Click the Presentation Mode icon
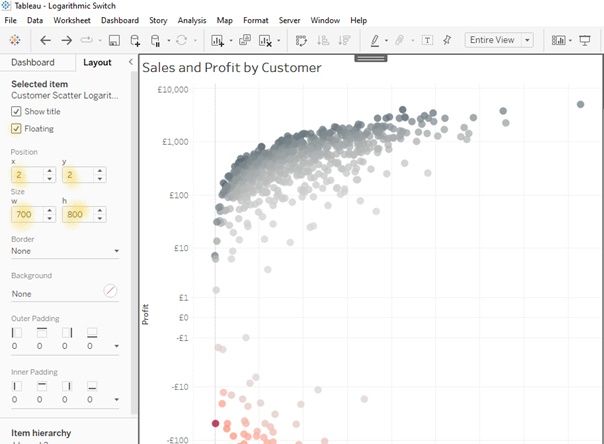The width and height of the screenshot is (604, 444). tap(586, 40)
